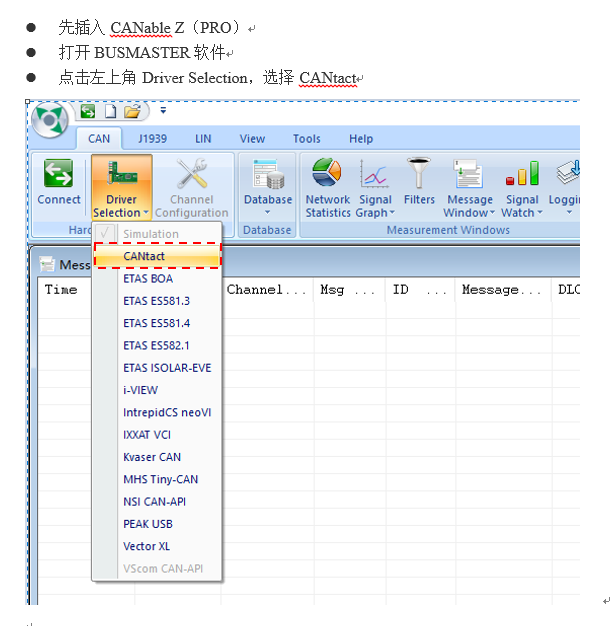Click the Driver Selection card icon
Screen dimensions: 614x626
[x=122, y=173]
